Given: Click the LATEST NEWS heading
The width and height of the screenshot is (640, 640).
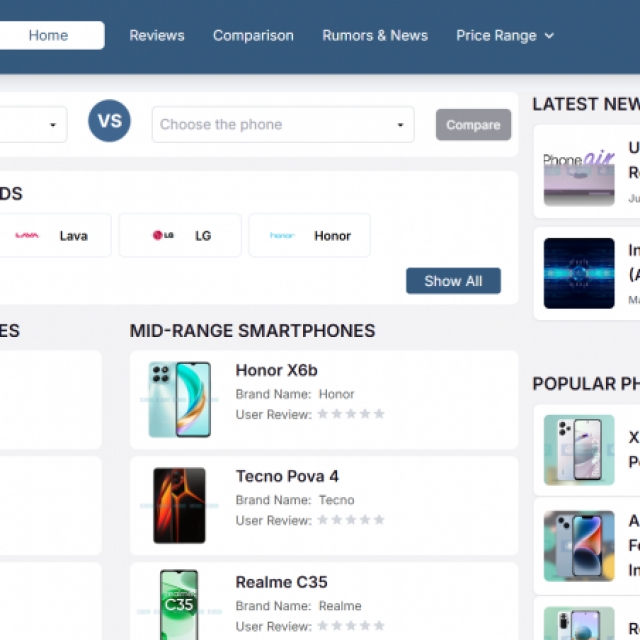Looking at the screenshot, I should [x=586, y=104].
